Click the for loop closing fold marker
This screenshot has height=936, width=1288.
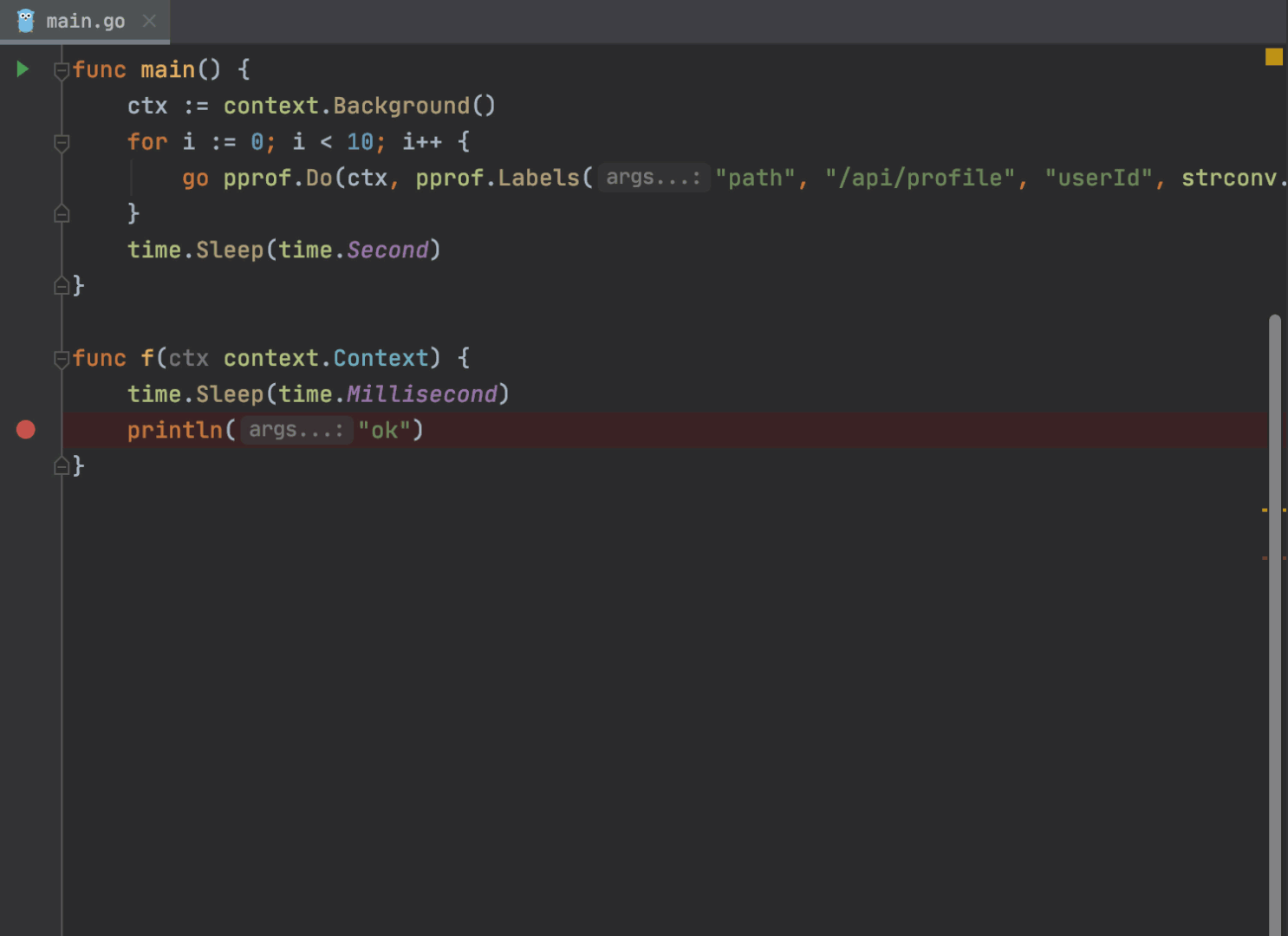(x=62, y=213)
